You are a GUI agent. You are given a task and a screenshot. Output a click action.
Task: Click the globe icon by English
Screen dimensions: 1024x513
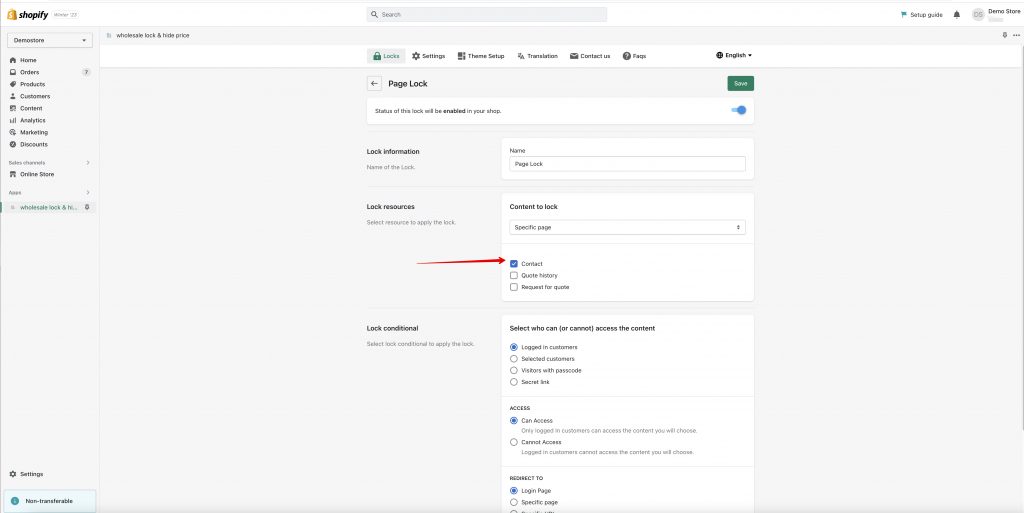click(x=719, y=55)
